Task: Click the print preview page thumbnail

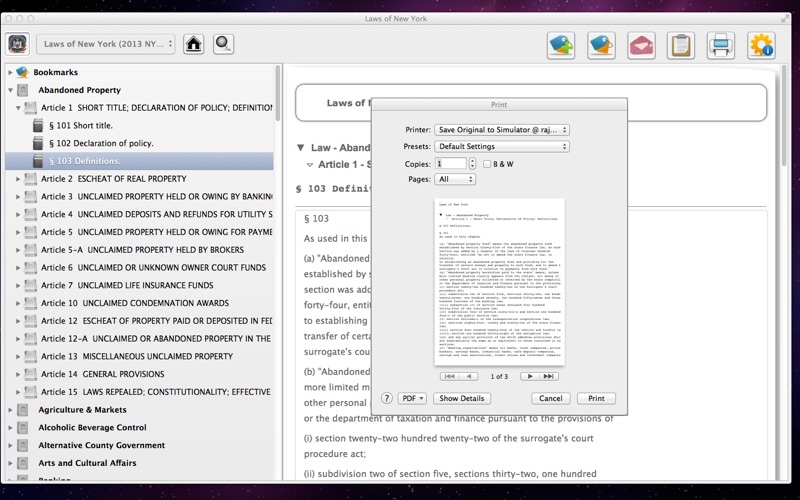Action: click(x=499, y=282)
